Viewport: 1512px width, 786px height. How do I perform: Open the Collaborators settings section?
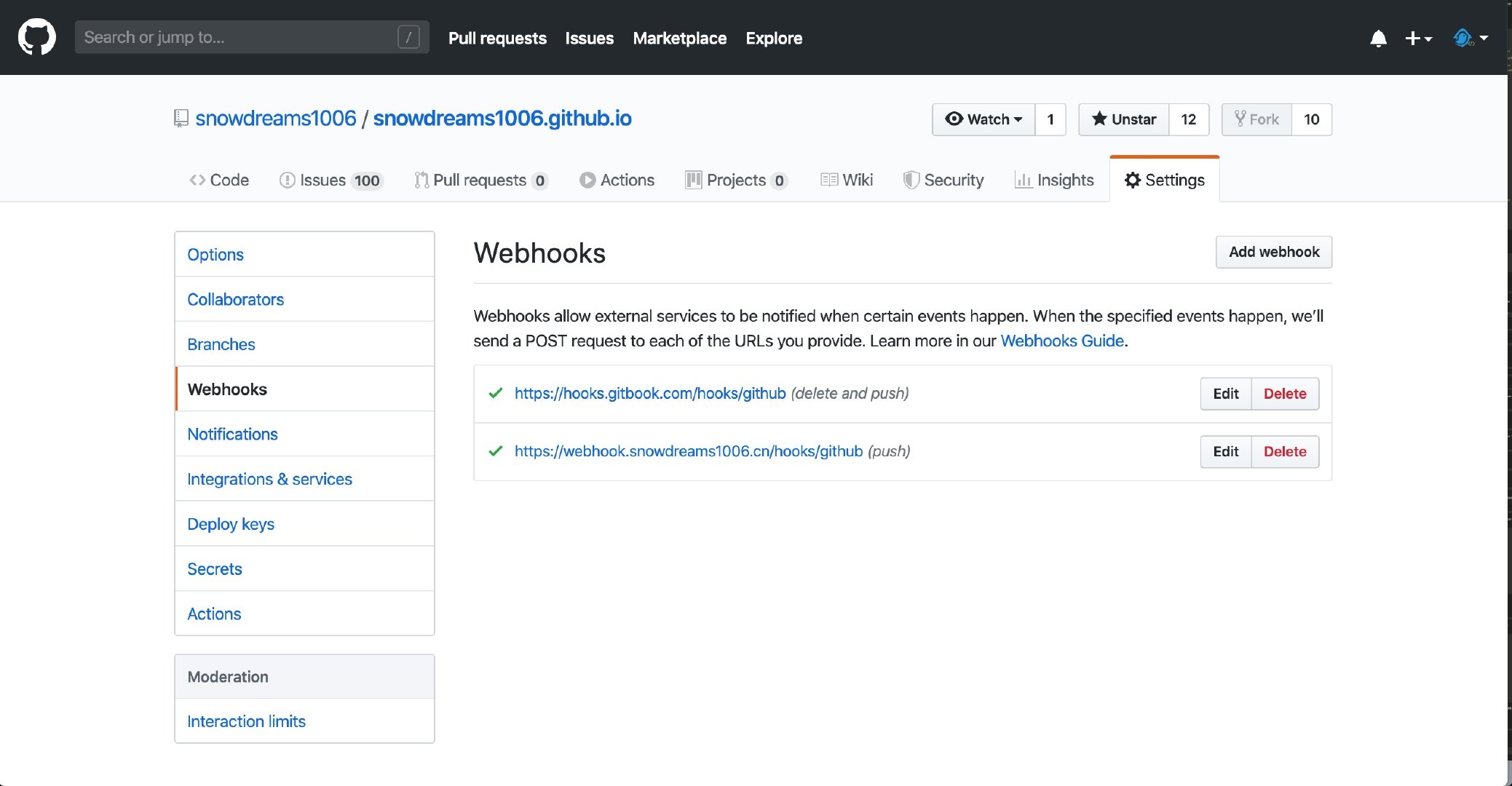(235, 299)
